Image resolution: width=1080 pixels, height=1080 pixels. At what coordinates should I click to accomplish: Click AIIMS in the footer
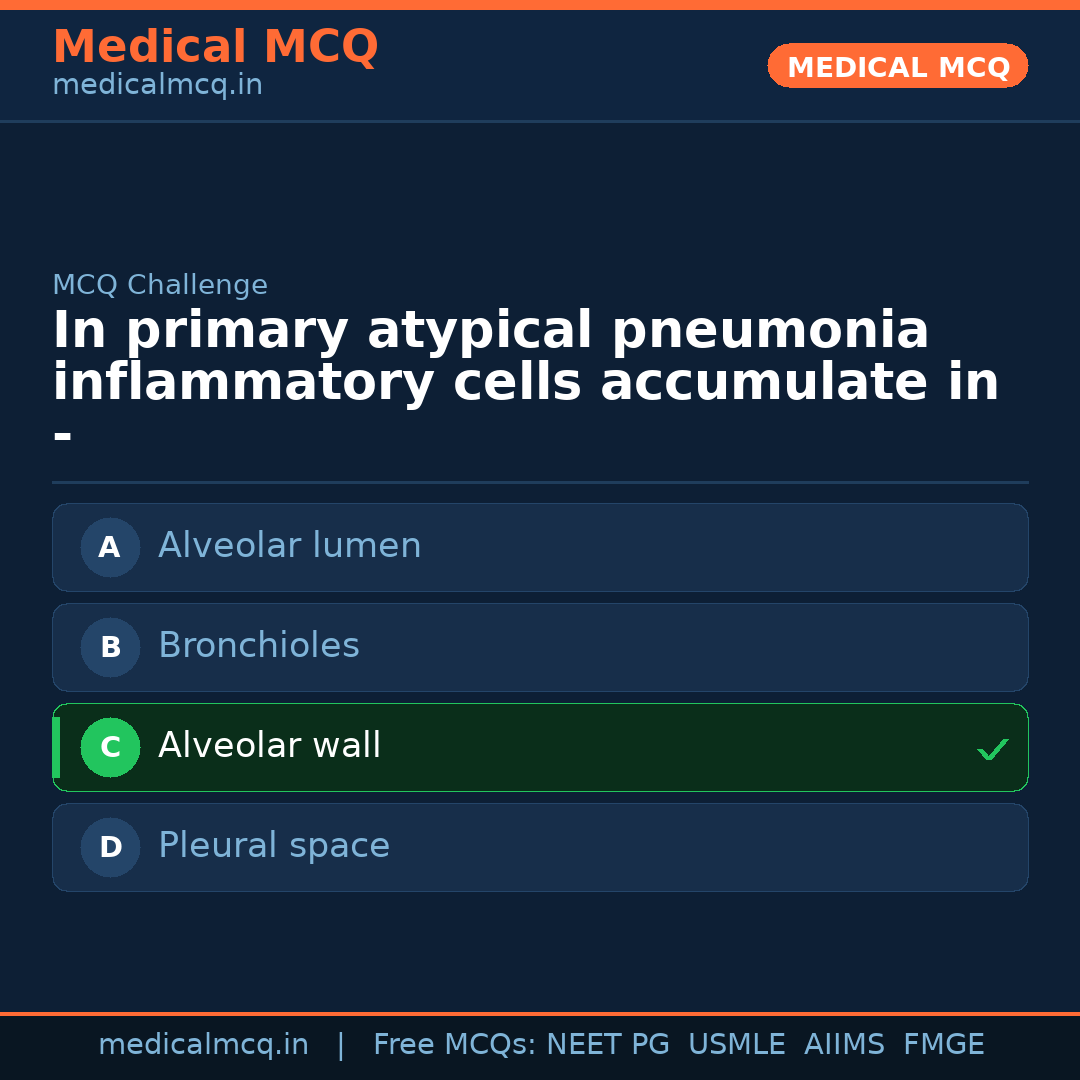[x=844, y=1045]
